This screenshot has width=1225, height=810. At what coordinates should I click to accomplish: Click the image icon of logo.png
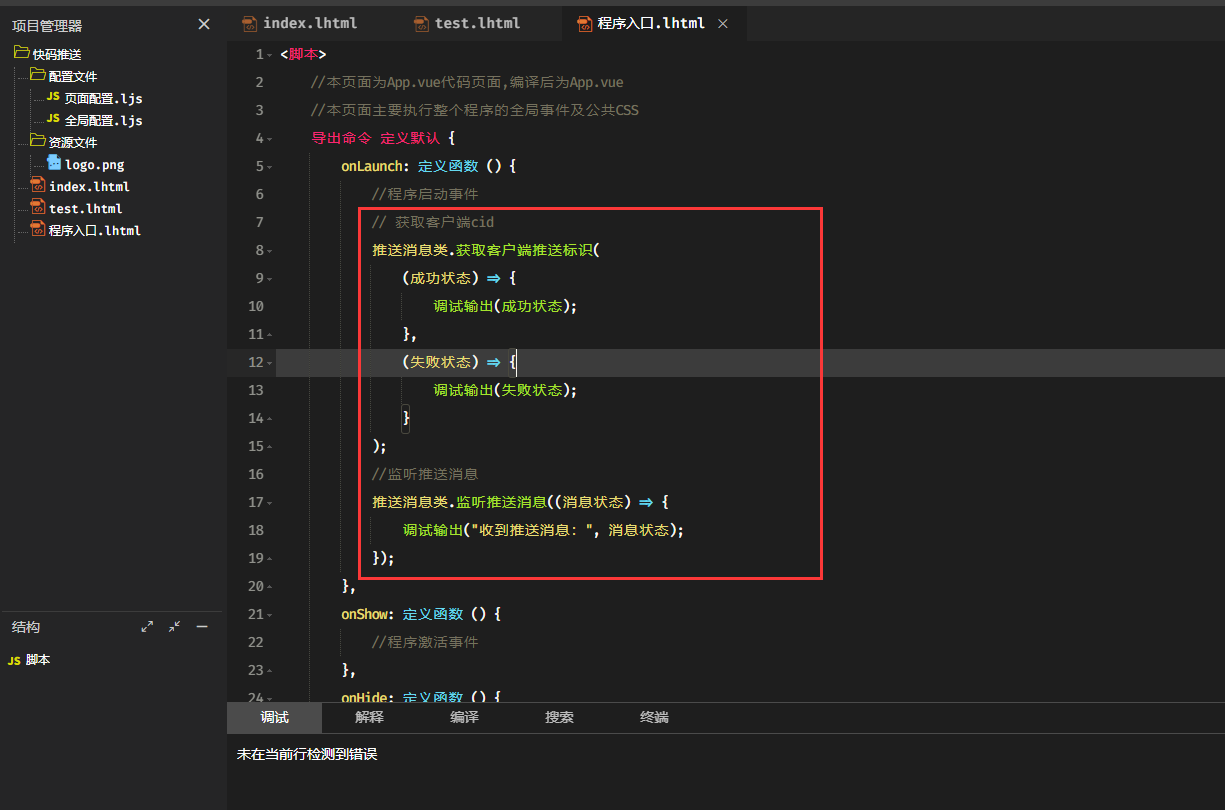(x=54, y=162)
